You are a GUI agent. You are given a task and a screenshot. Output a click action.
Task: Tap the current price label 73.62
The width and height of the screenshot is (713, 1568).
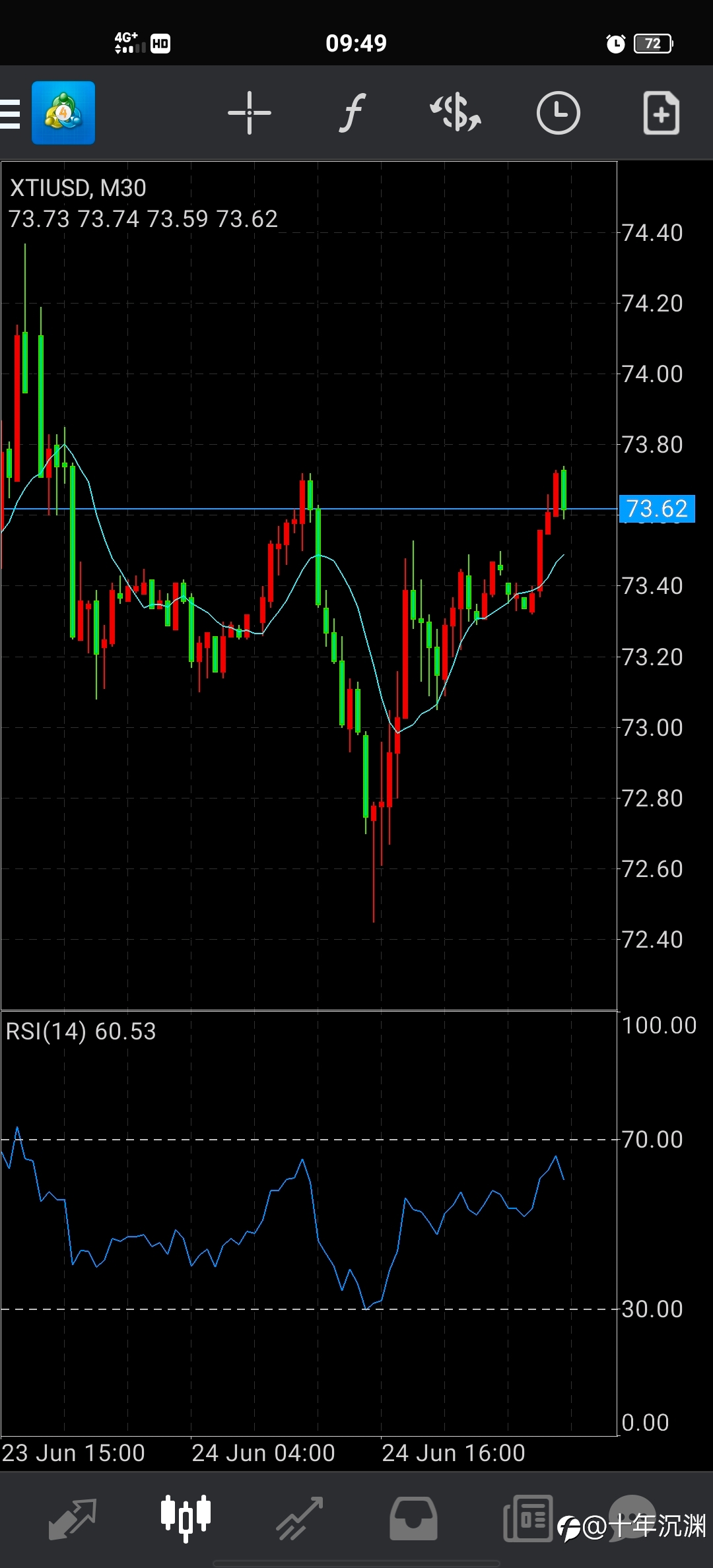coord(657,509)
